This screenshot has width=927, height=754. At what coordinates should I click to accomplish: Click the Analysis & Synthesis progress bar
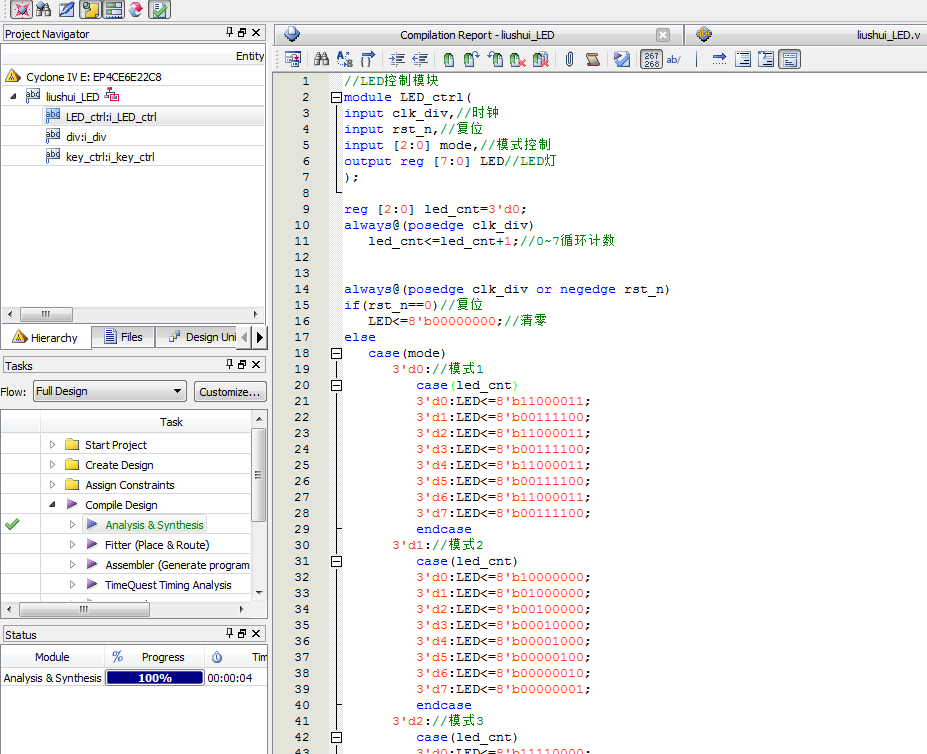pyautogui.click(x=155, y=678)
